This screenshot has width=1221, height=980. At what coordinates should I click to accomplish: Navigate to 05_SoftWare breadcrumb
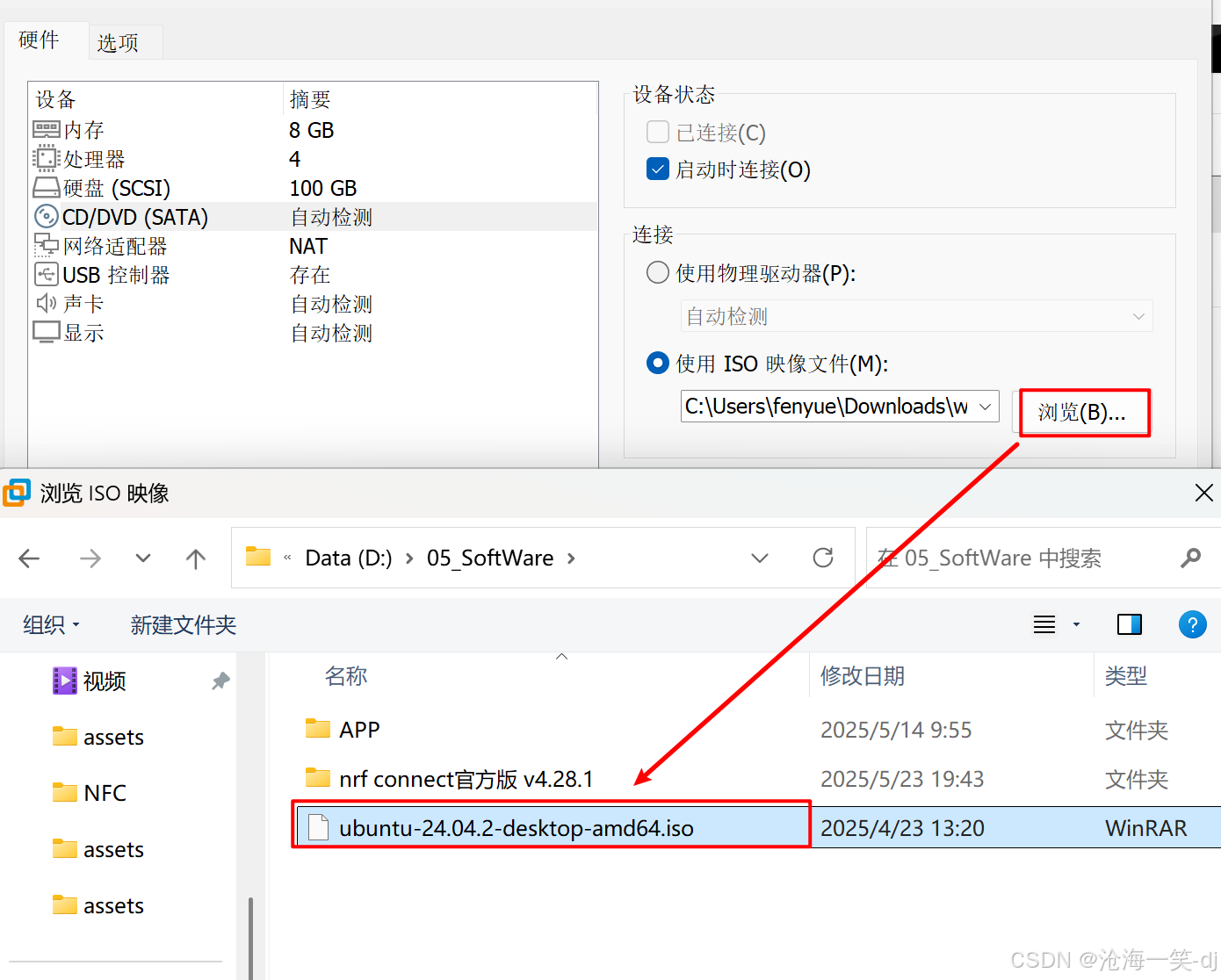point(490,558)
